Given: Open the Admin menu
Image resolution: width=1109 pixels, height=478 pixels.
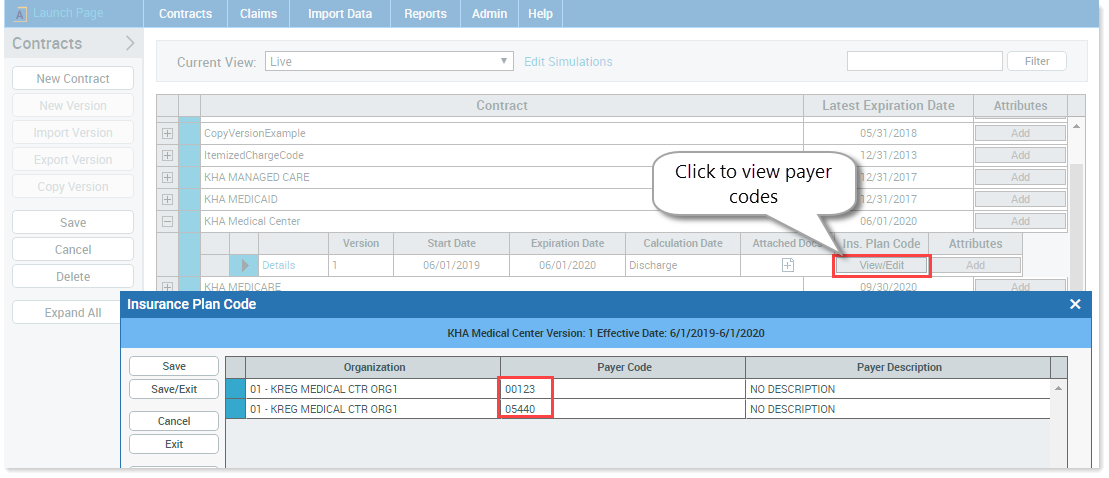Looking at the screenshot, I should click(489, 13).
